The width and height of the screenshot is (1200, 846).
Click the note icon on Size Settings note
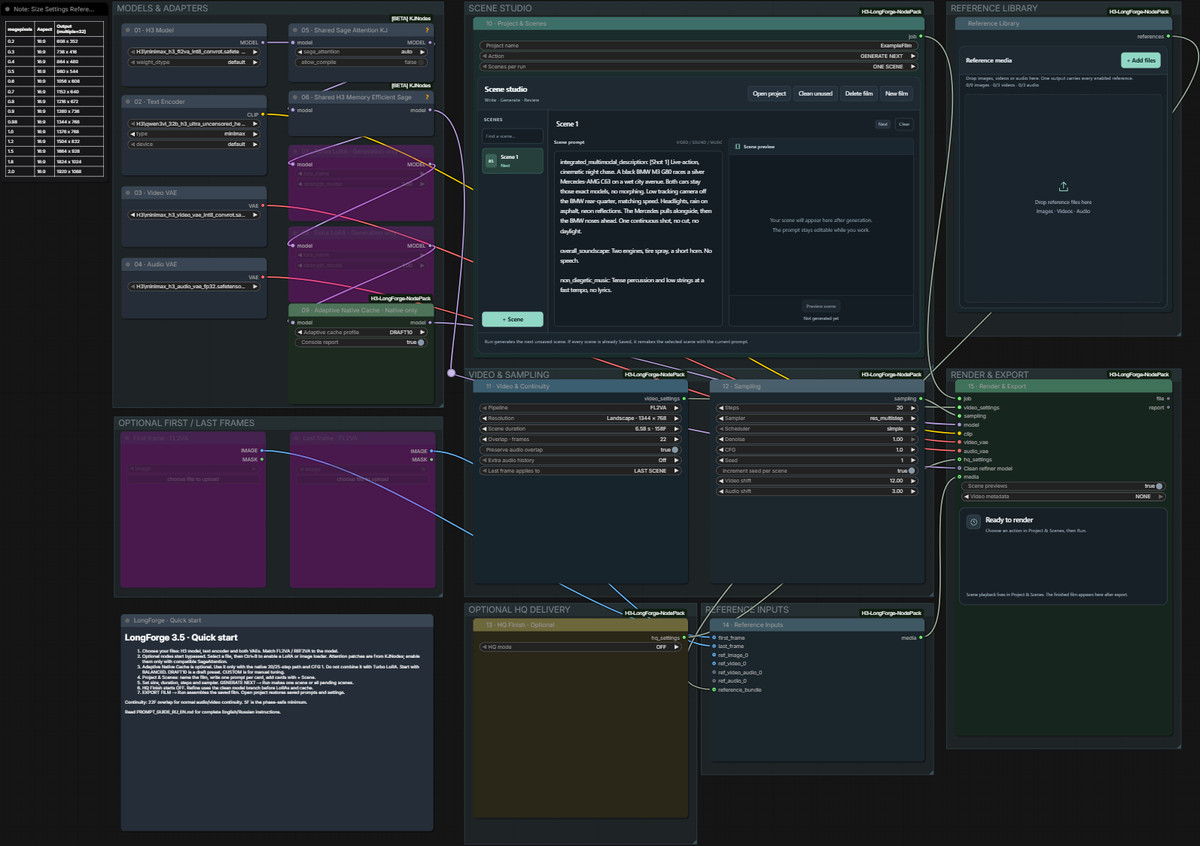click(8, 8)
